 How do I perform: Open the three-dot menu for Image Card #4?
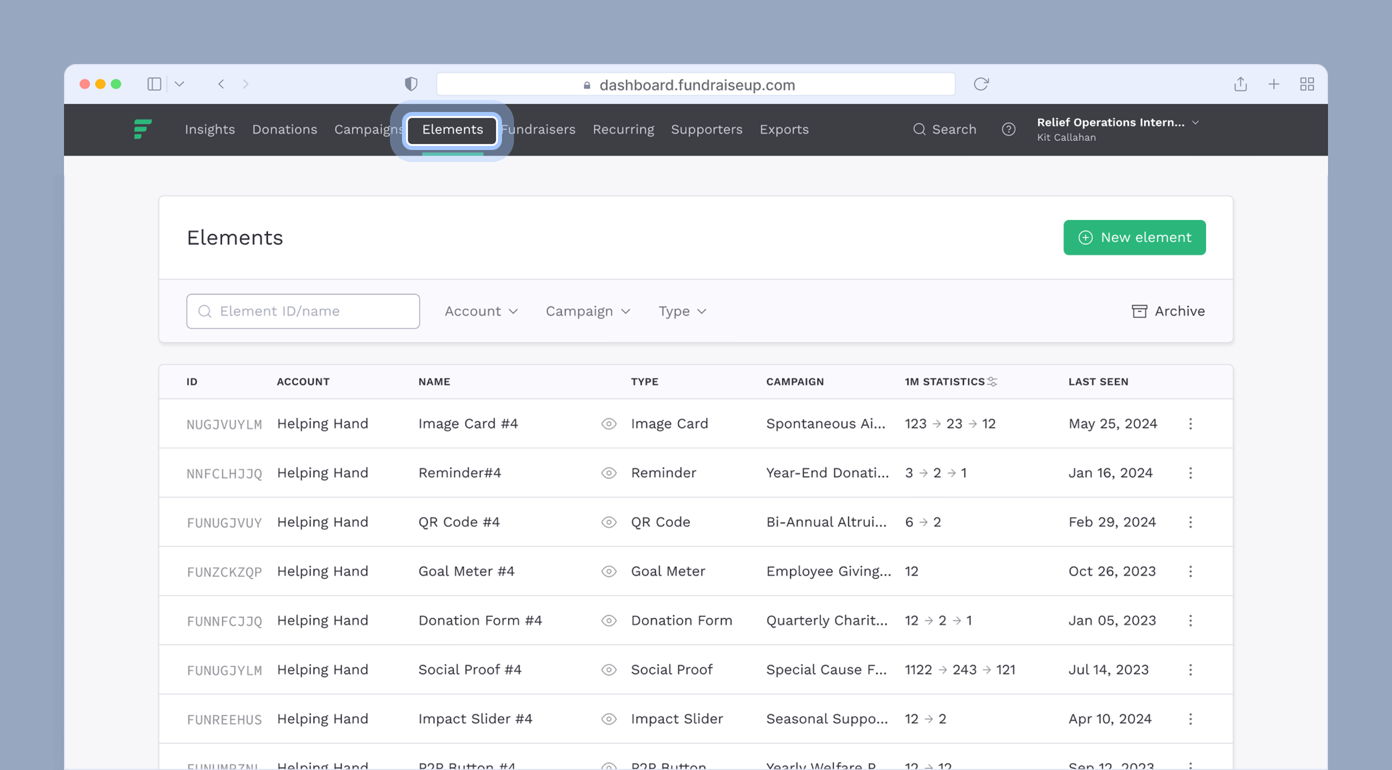tap(1190, 424)
